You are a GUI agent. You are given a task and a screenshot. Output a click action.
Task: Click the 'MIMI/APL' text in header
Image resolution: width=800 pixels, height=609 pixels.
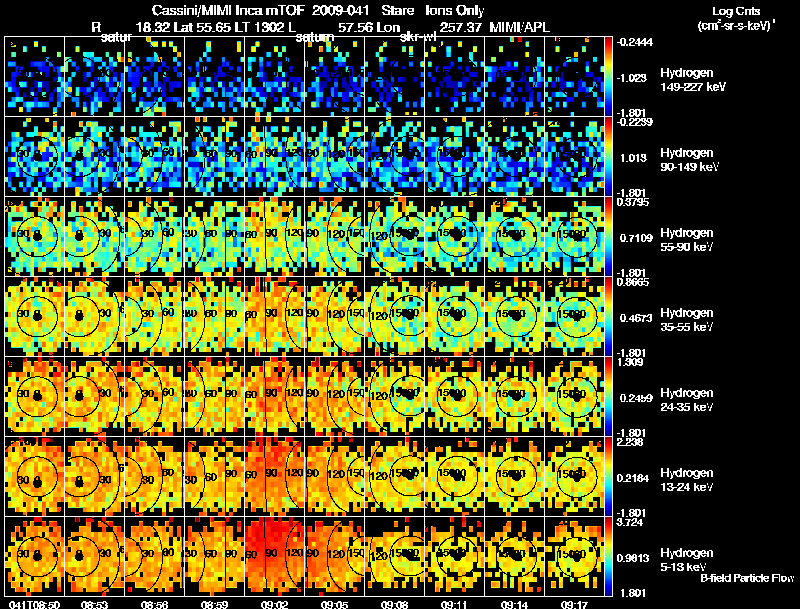coord(519,27)
